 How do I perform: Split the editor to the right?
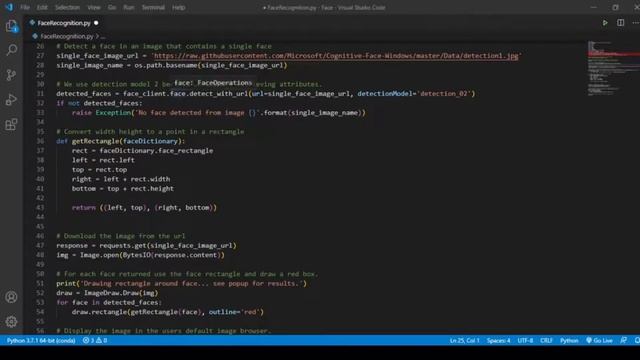[x=620, y=23]
